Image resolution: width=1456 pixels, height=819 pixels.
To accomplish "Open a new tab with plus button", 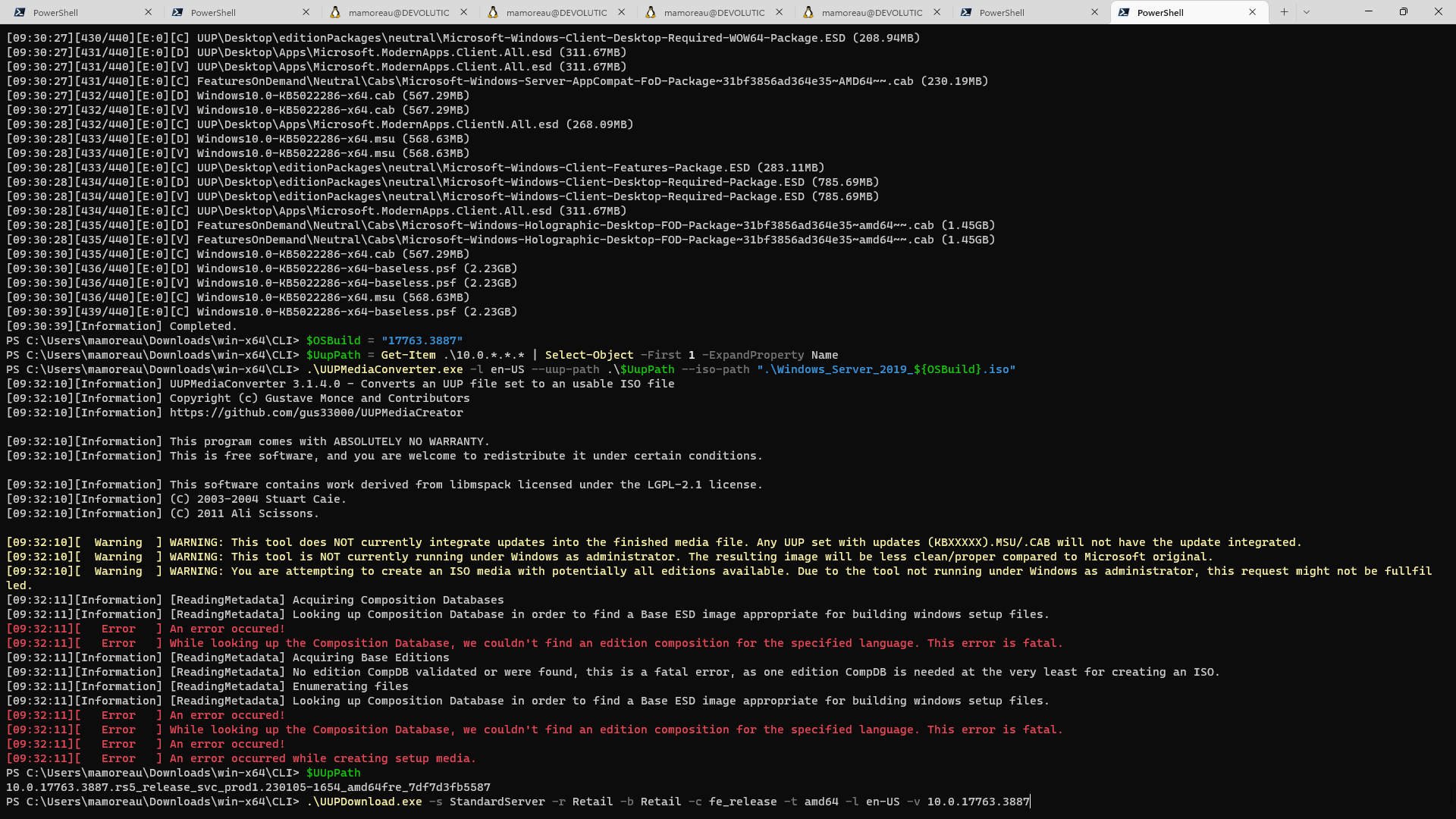I will tap(1284, 12).
